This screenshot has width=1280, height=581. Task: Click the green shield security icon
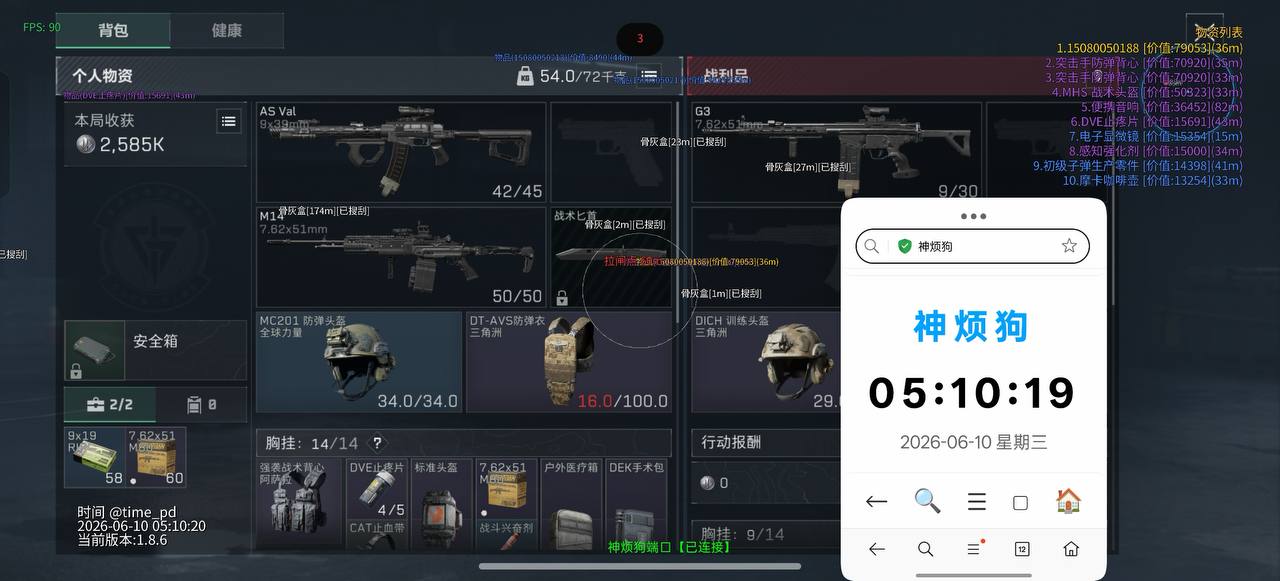point(905,246)
